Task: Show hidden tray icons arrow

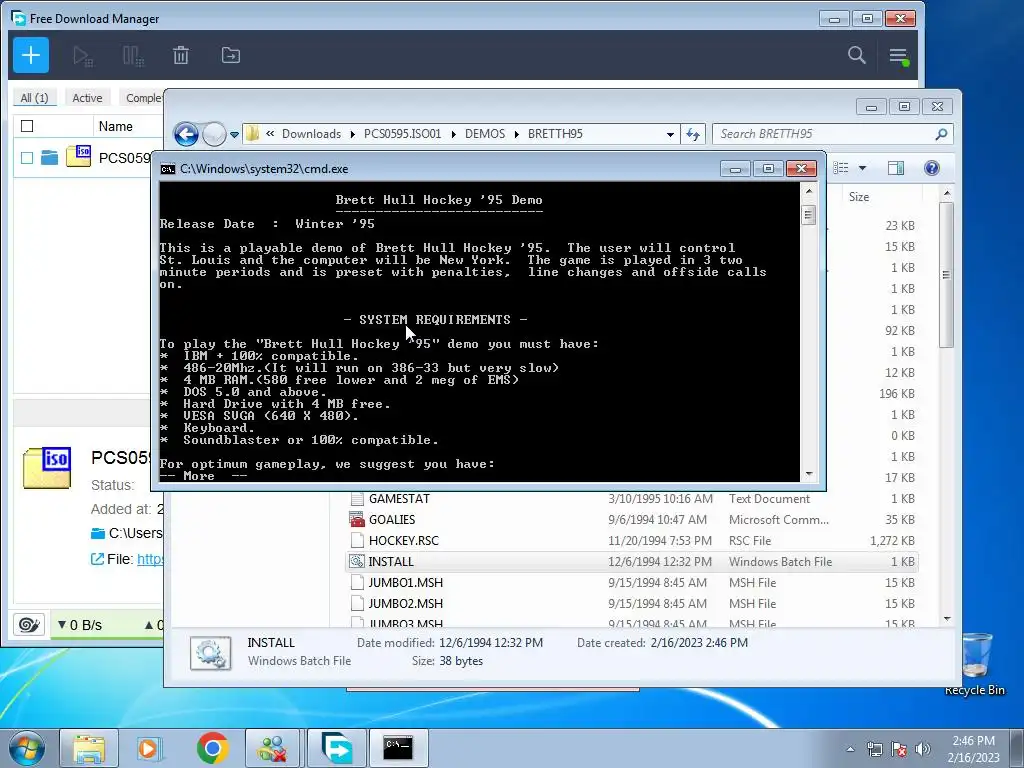Action: [850, 749]
